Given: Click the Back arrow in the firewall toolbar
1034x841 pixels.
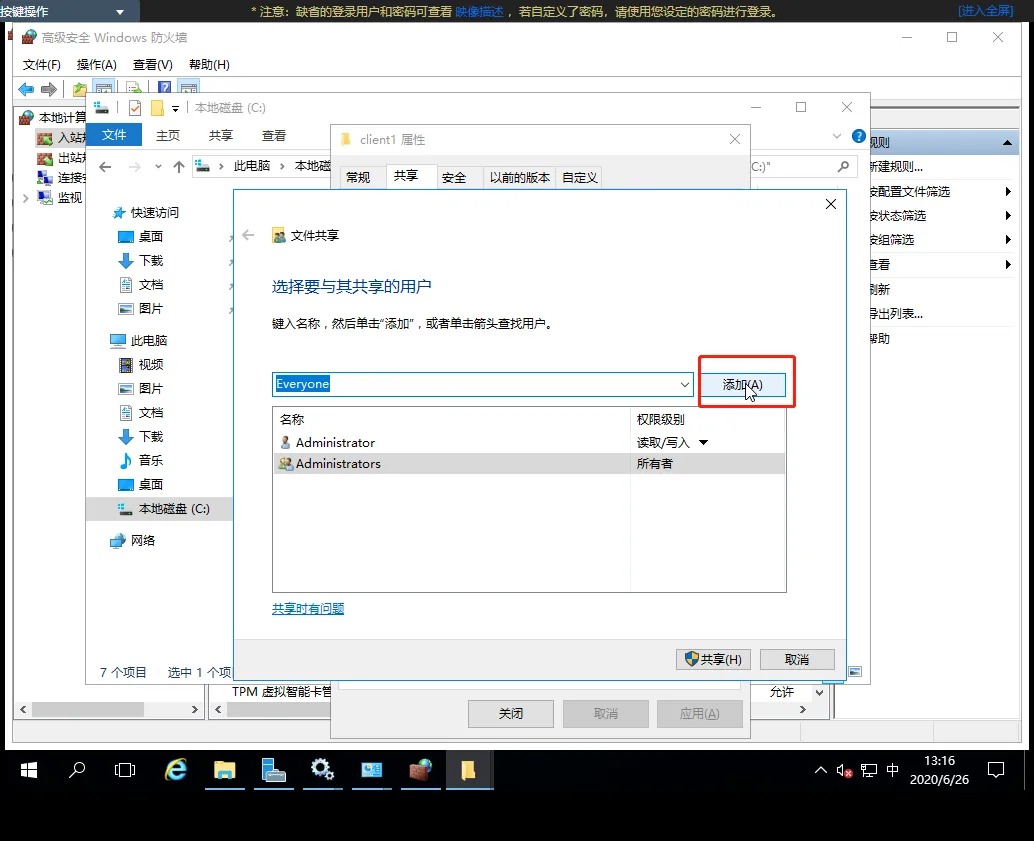Looking at the screenshot, I should [25, 88].
